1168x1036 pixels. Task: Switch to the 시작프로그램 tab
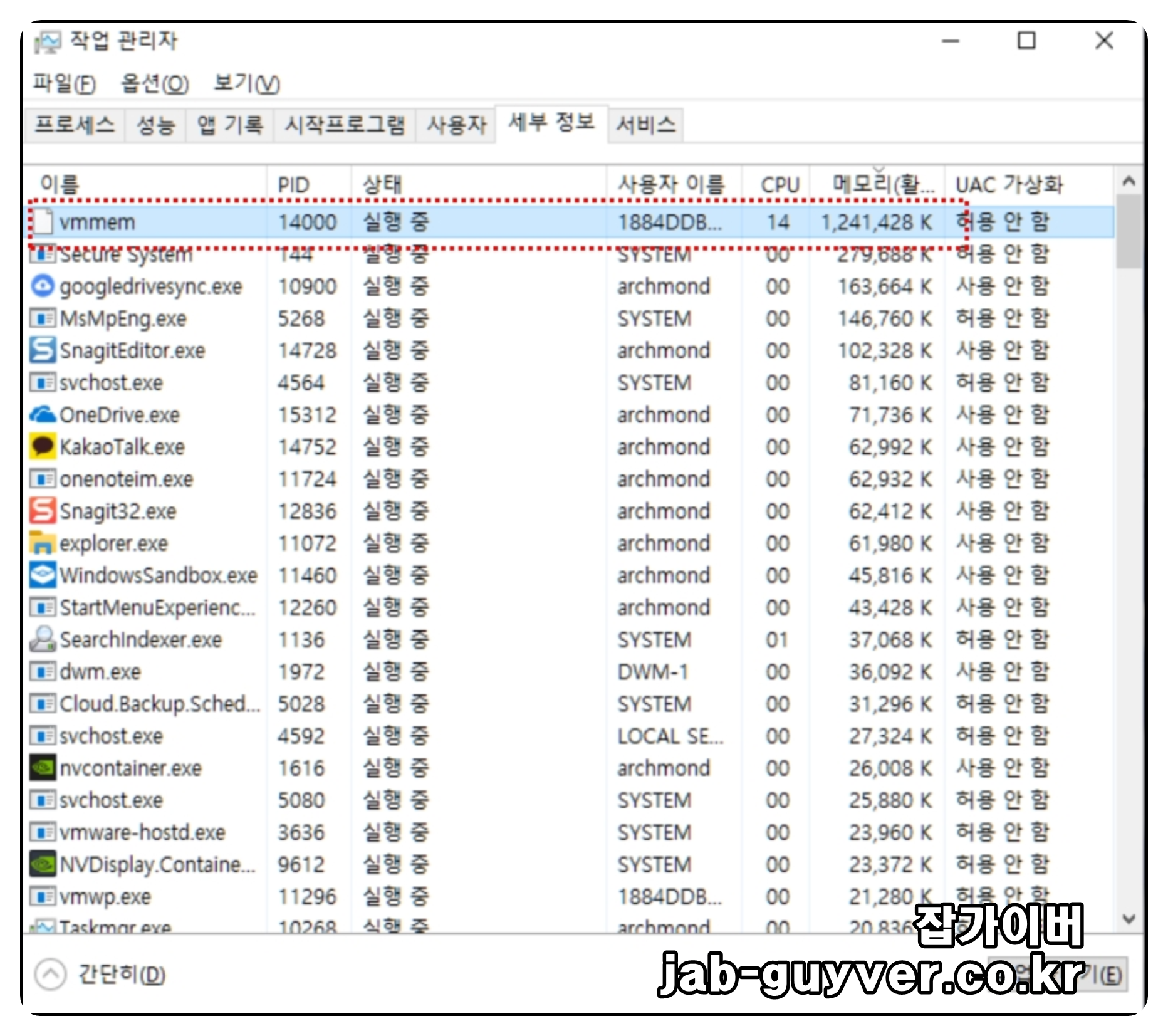[x=345, y=125]
